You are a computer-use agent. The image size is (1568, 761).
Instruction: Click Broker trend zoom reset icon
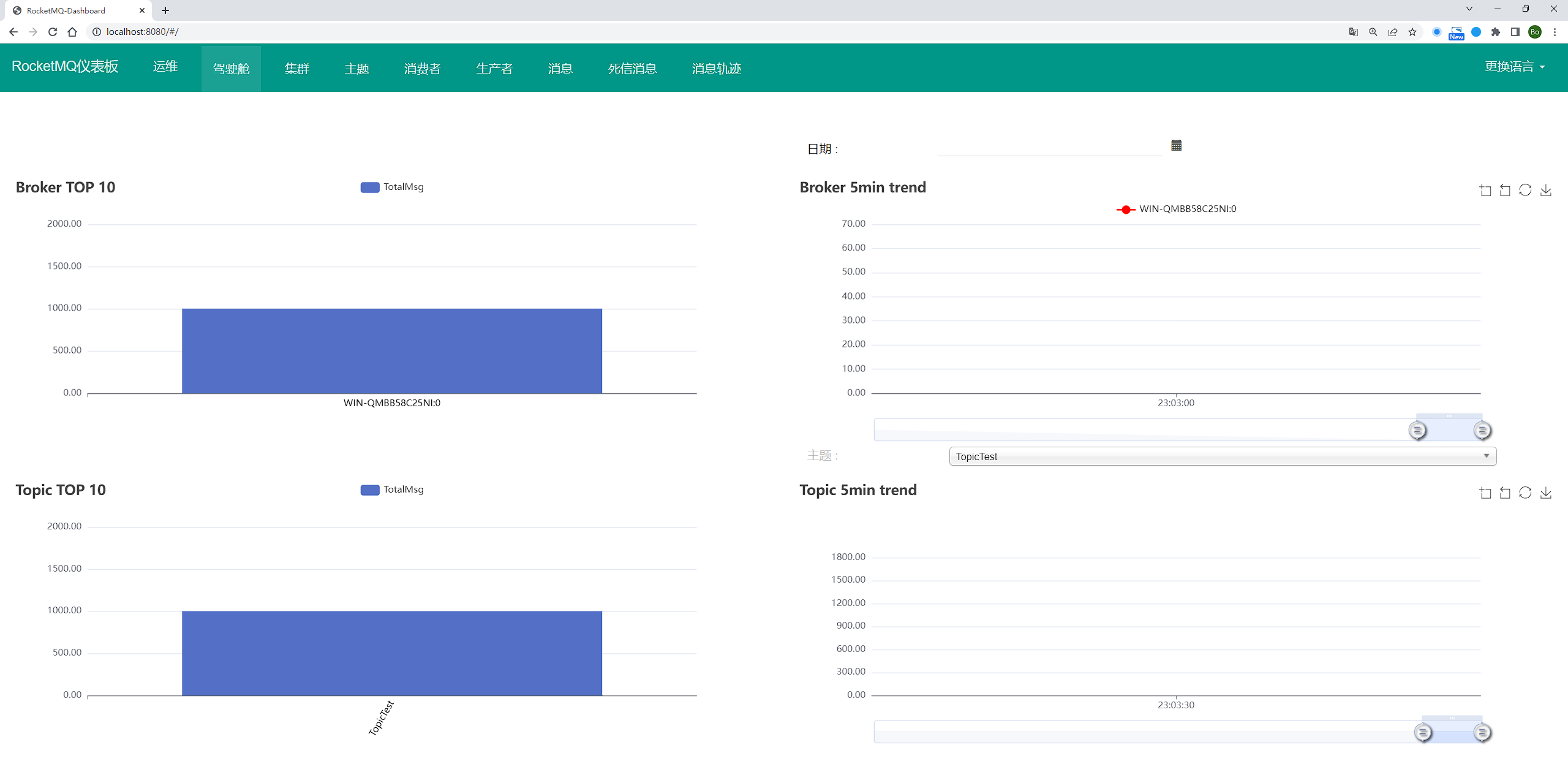coord(1505,191)
